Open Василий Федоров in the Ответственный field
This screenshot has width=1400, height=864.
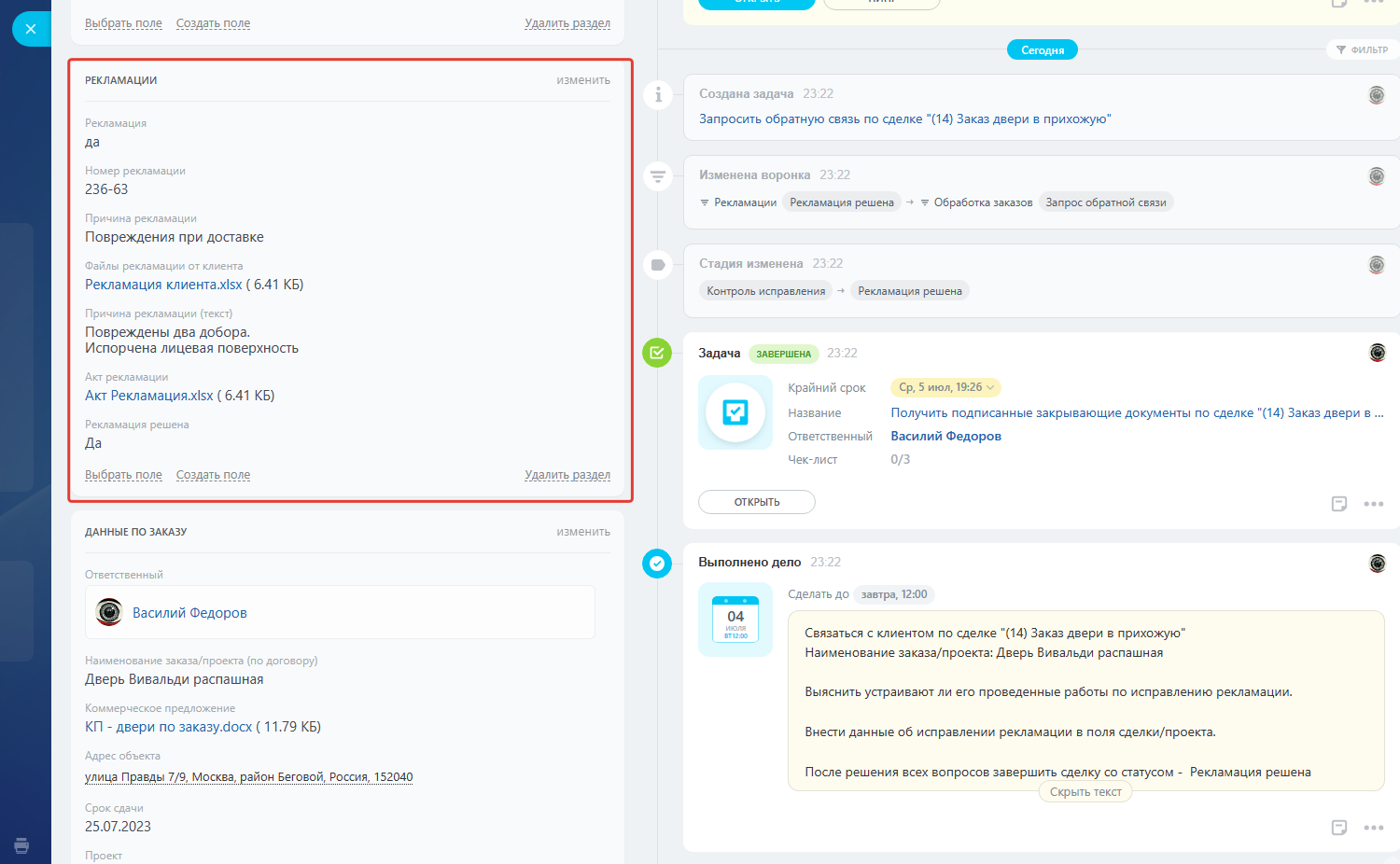[x=189, y=613]
